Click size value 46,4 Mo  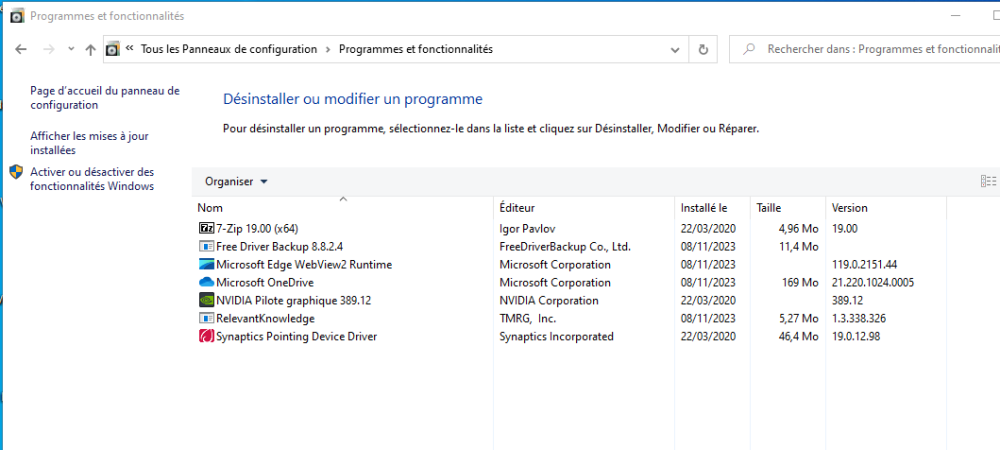[798, 337]
